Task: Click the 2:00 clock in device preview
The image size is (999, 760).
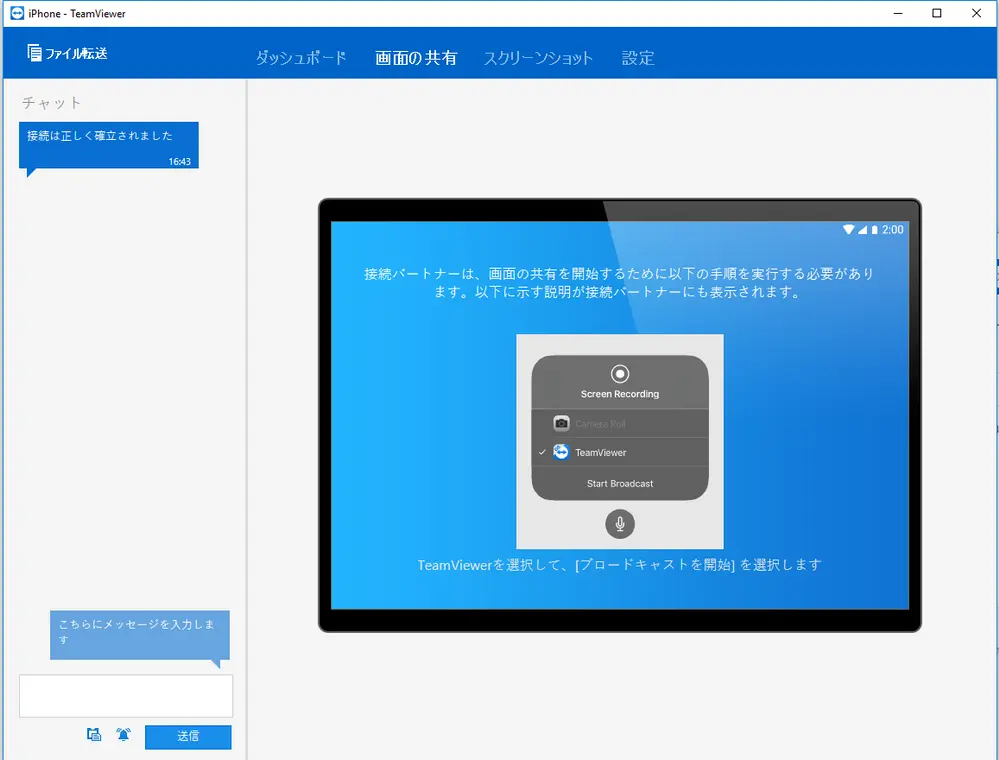Action: (x=893, y=229)
